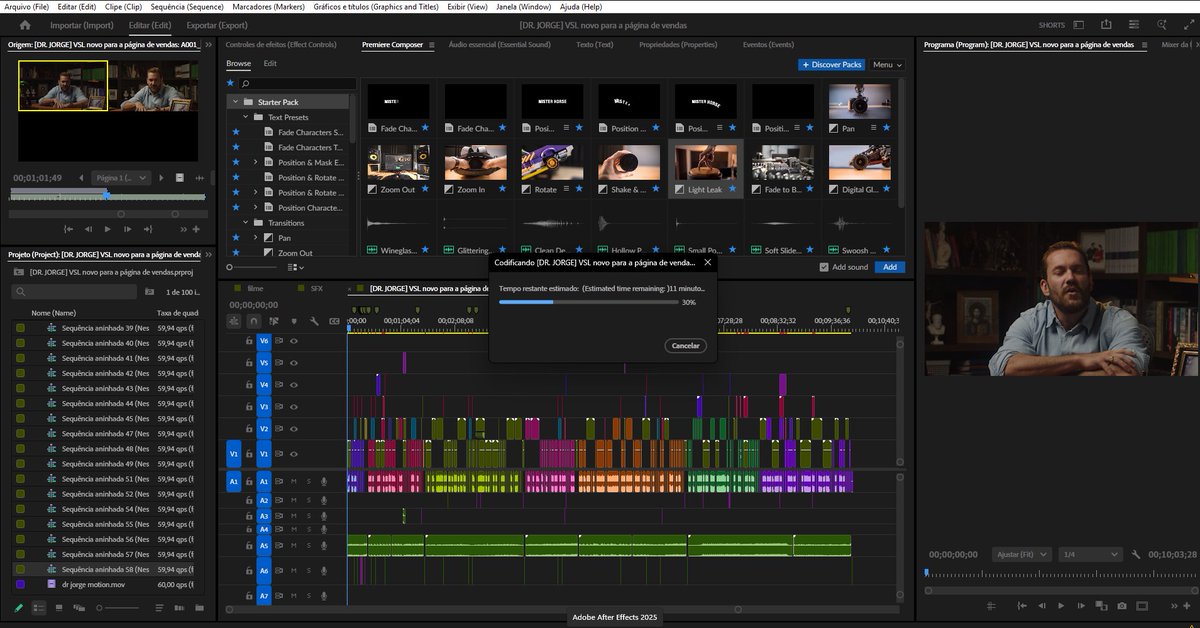Toggle the Add sound checkbox
Screen dimensions: 1200x628
(x=824, y=267)
